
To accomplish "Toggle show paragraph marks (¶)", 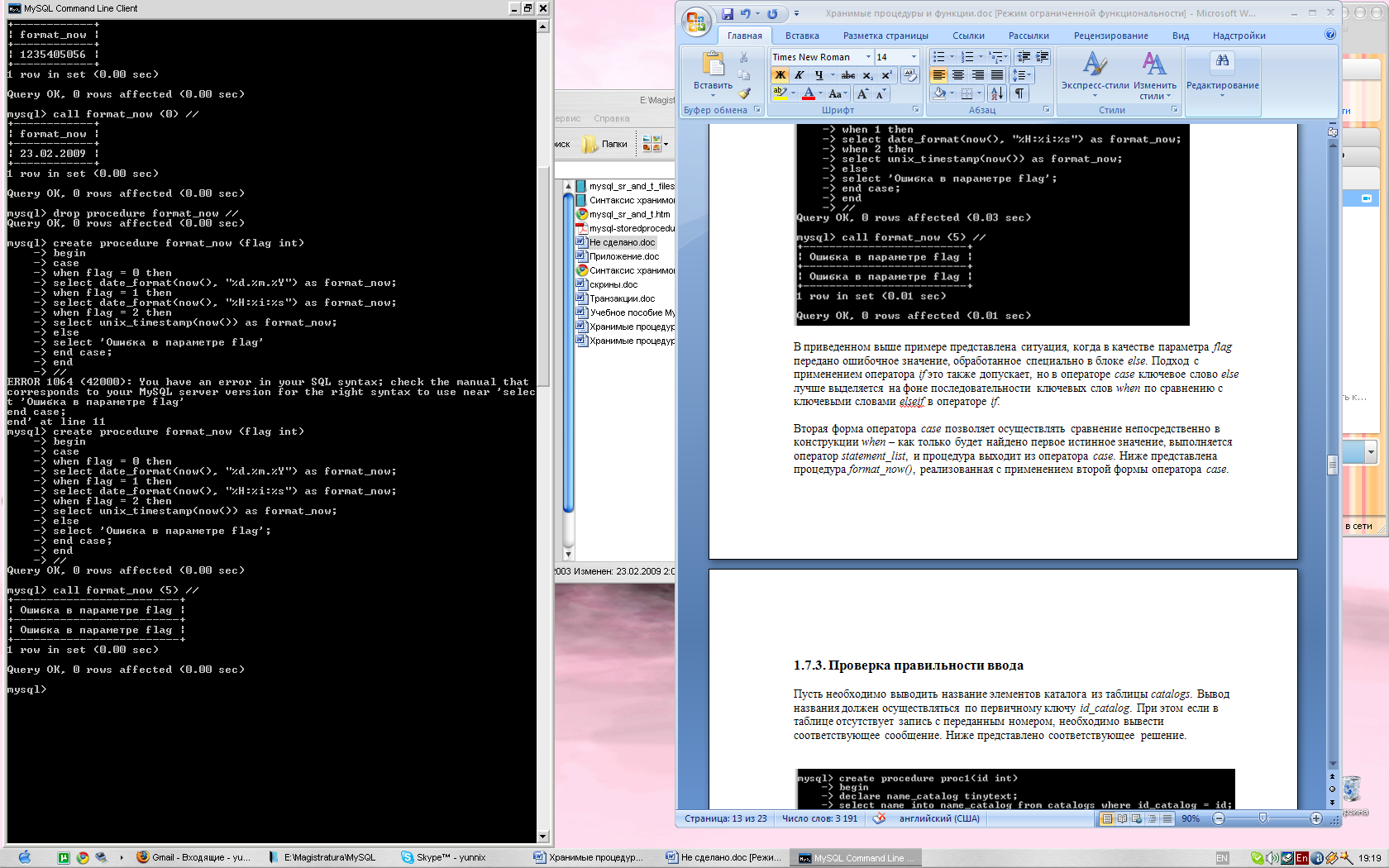I will (1019, 93).
